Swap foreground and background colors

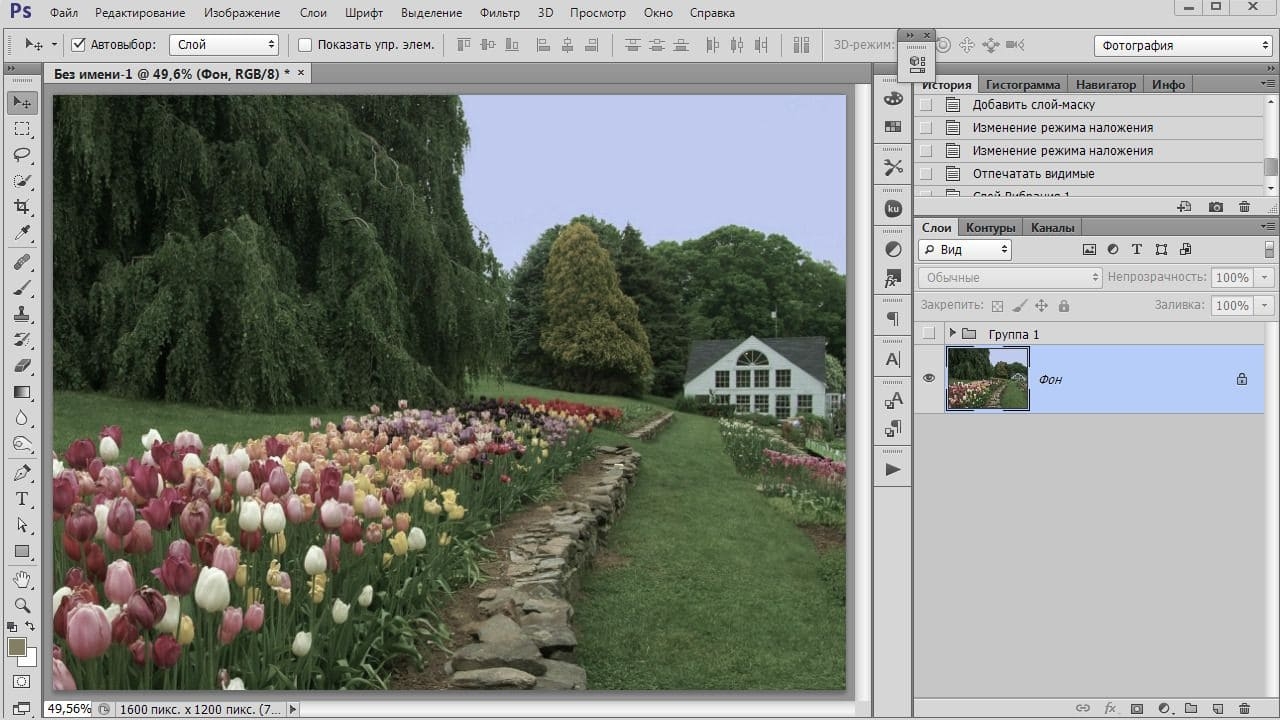click(30, 627)
